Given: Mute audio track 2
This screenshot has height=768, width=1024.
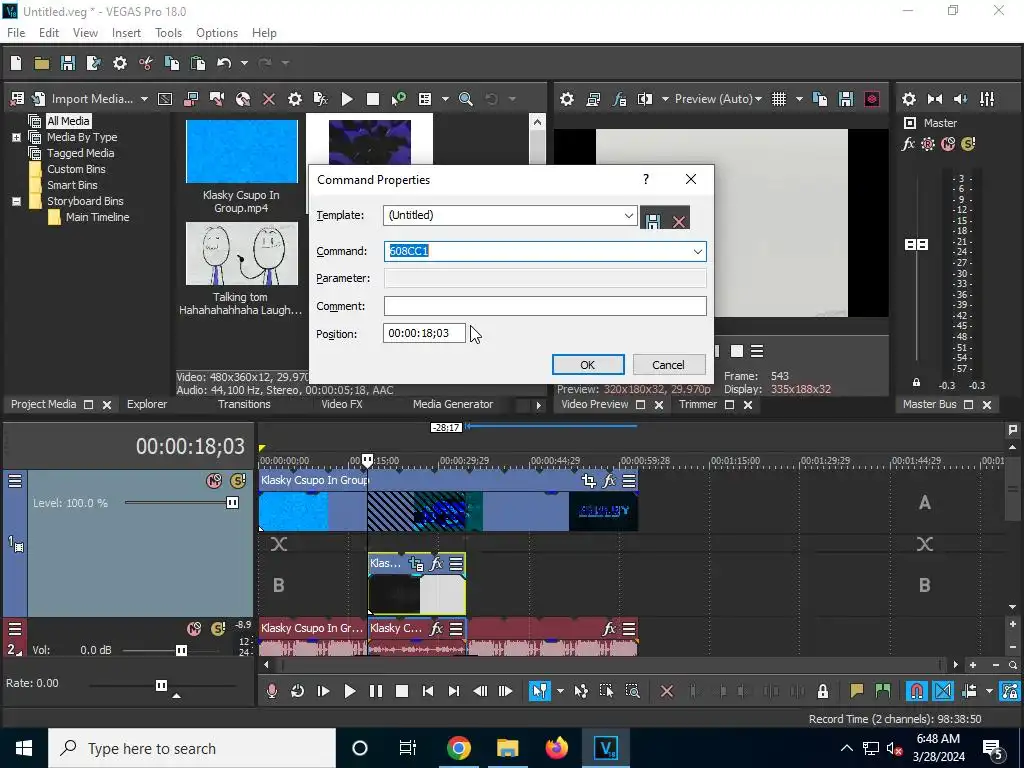Looking at the screenshot, I should (x=194, y=628).
